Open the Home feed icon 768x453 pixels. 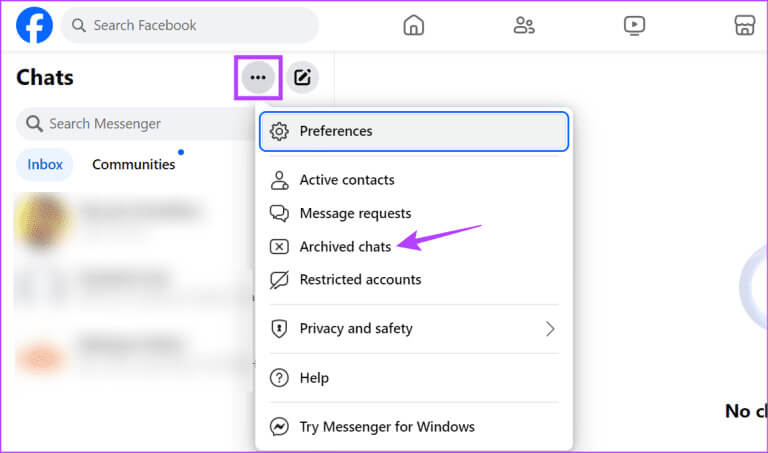[413, 25]
